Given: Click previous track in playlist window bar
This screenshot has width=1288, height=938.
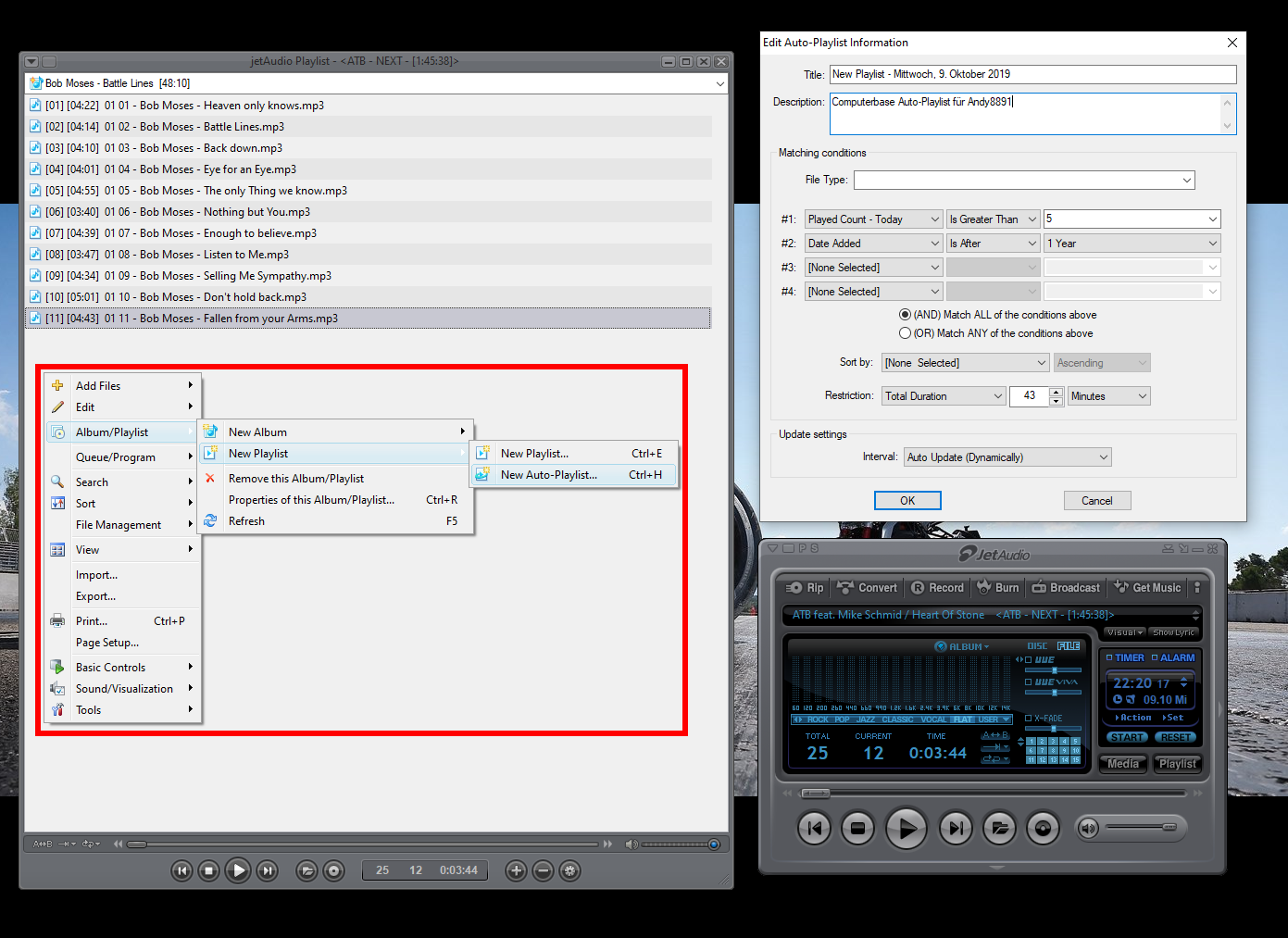Looking at the screenshot, I should [181, 870].
